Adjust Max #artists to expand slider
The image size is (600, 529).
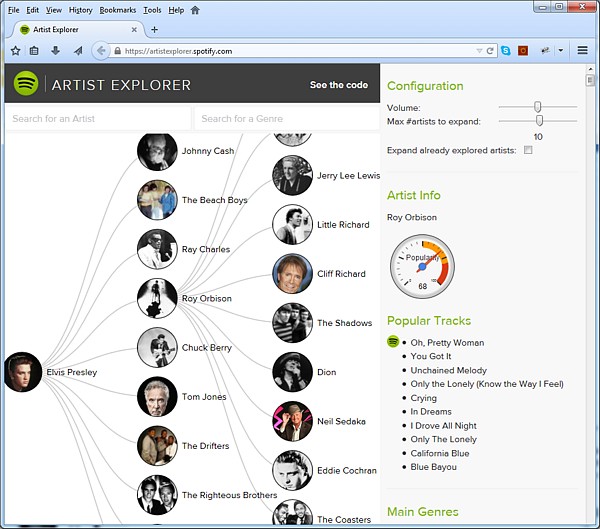click(x=539, y=121)
